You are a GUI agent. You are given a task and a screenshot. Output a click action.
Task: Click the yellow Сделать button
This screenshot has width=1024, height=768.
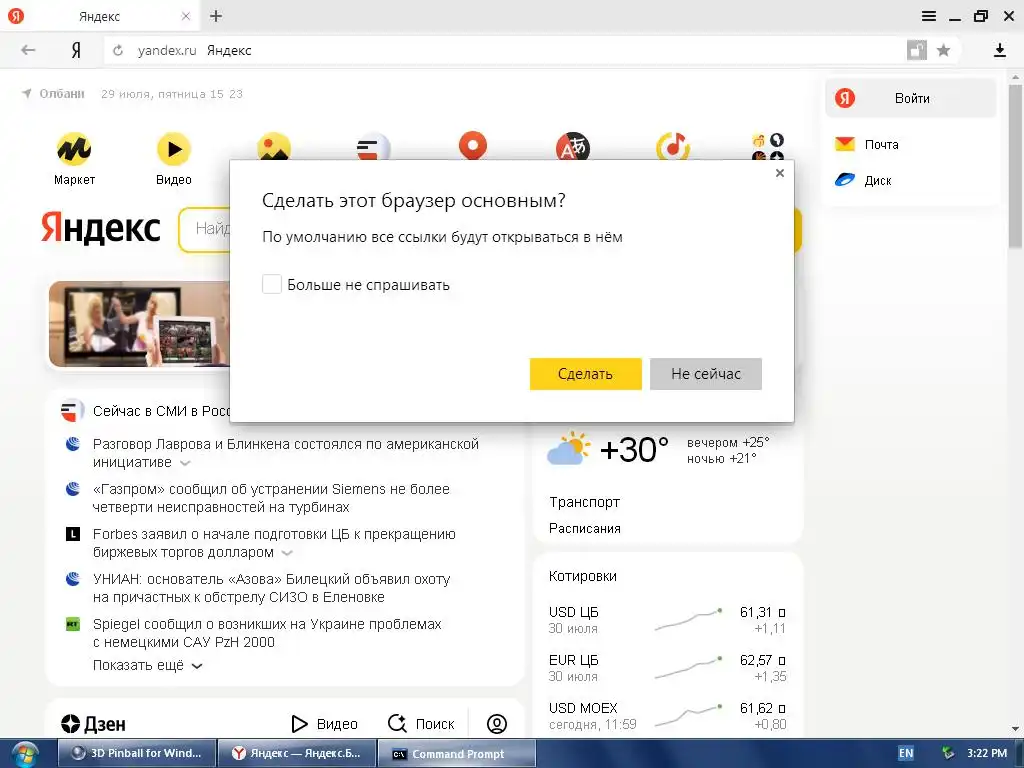pos(585,374)
